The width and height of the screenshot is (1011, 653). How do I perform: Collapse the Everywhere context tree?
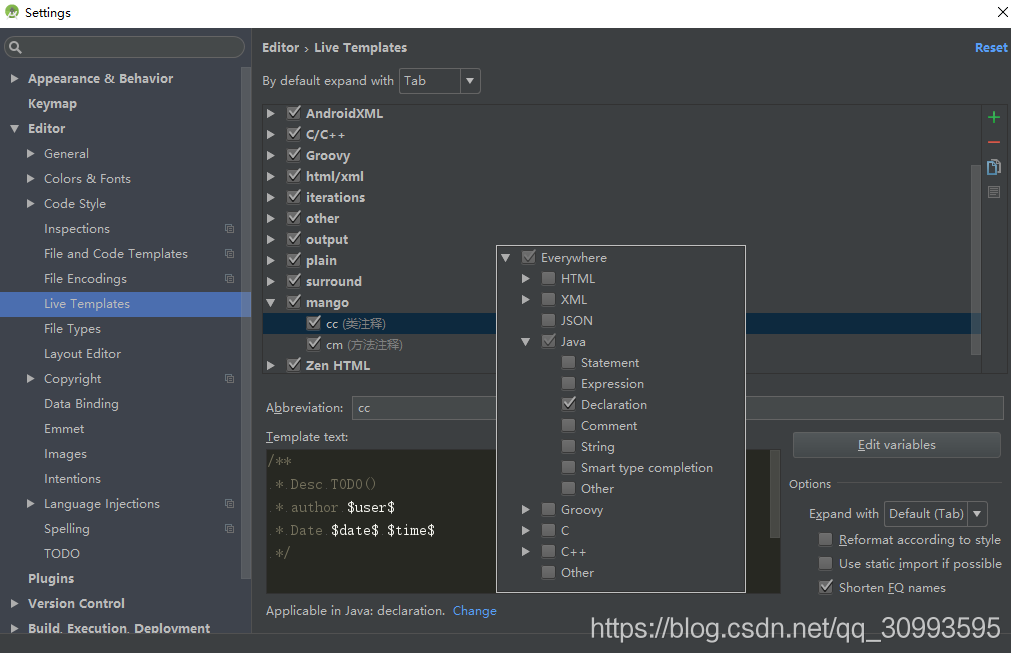tap(506, 258)
